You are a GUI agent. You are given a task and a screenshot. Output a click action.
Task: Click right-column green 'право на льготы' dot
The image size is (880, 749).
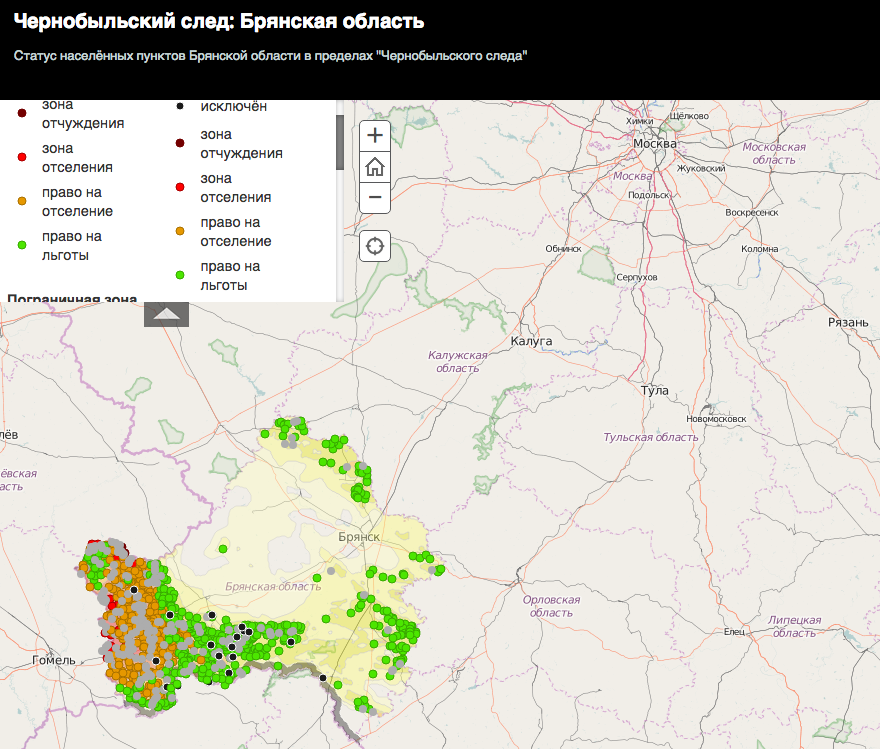pos(180,275)
